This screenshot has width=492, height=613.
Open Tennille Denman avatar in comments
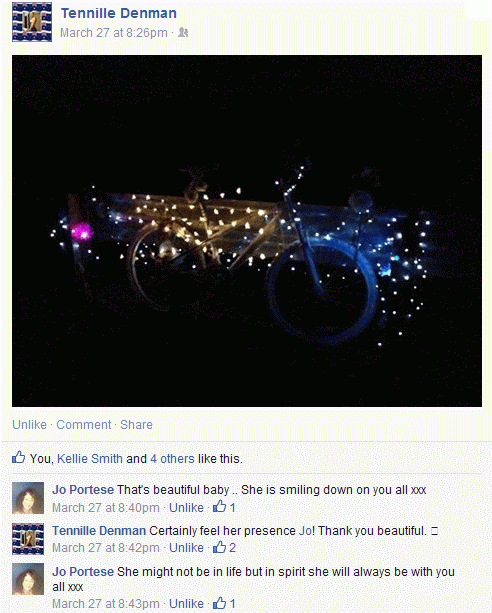(x=28, y=539)
